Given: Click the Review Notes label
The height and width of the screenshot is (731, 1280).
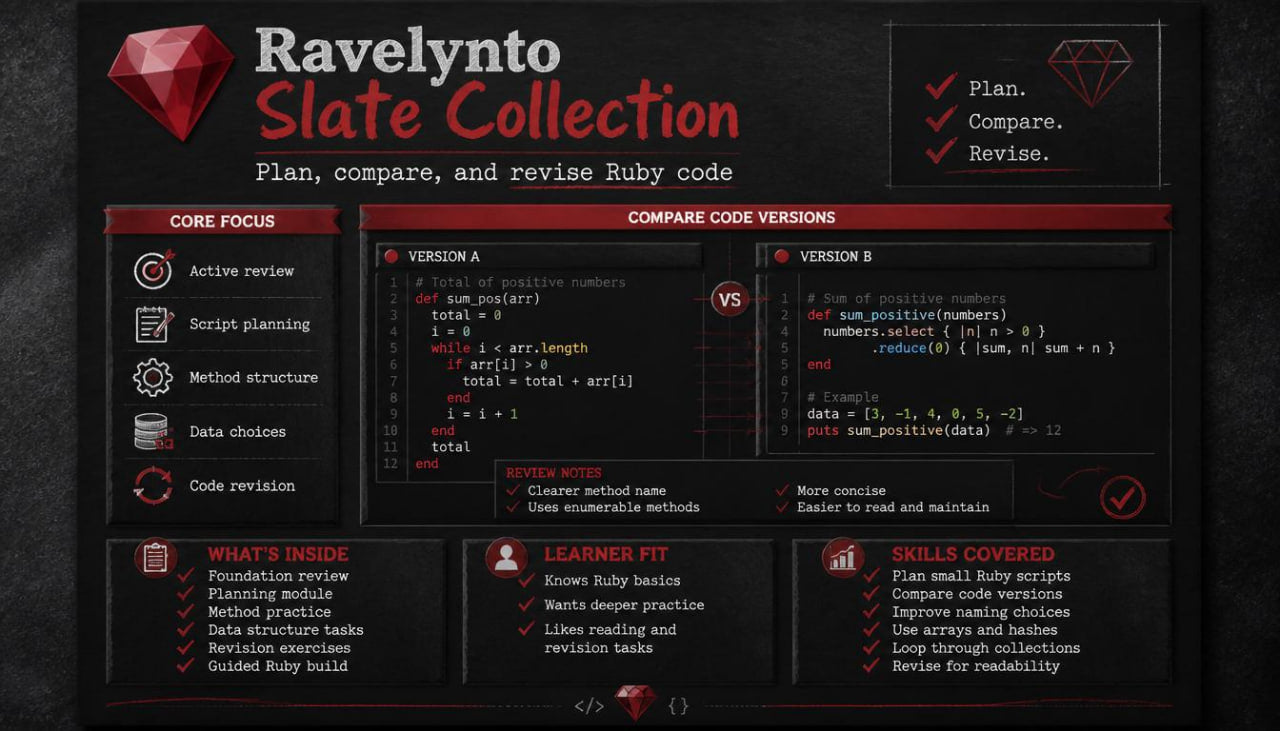Looking at the screenshot, I should 553,473.
